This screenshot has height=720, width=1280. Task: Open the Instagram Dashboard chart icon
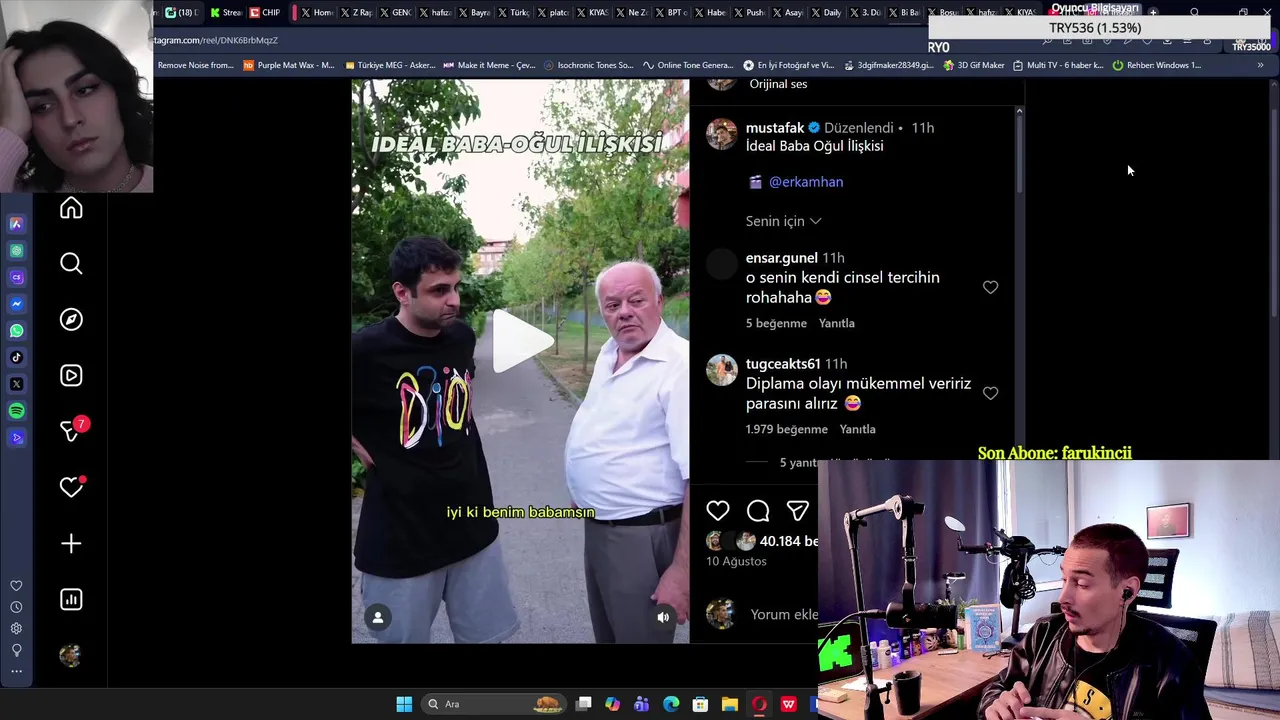click(71, 599)
